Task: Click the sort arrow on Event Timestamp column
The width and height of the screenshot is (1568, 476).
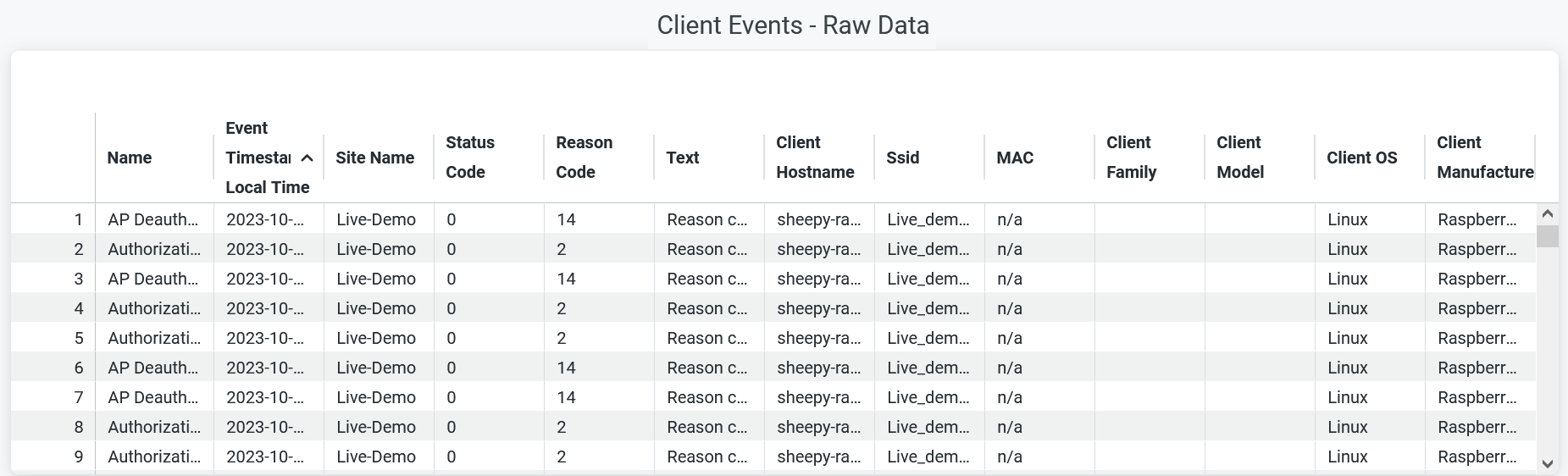Action: tap(307, 158)
